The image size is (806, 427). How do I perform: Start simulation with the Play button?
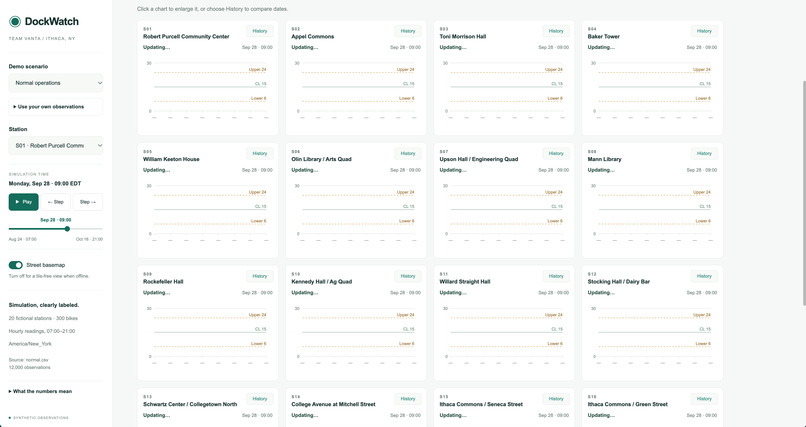[24, 202]
